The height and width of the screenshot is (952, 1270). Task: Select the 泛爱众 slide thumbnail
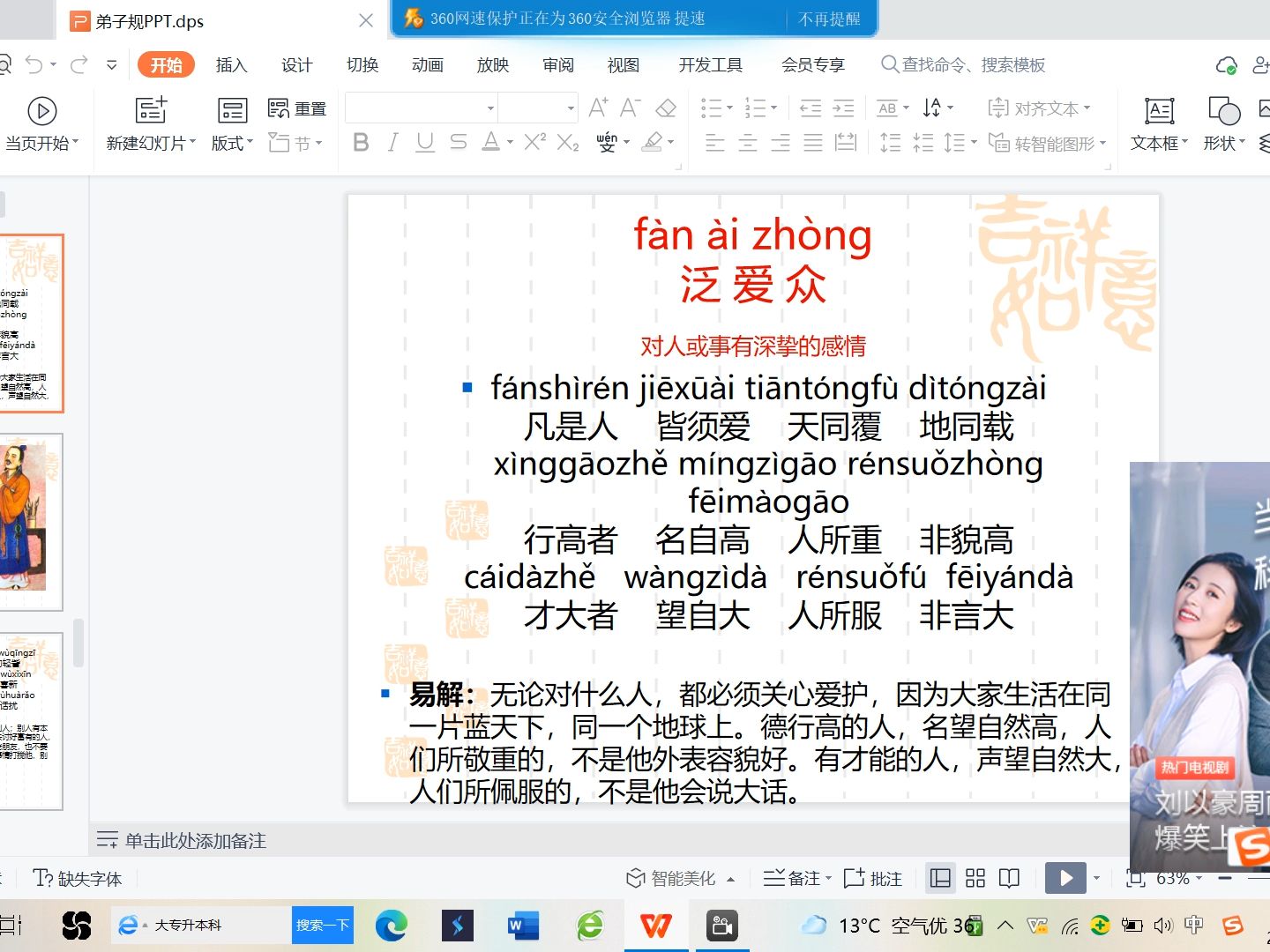pos(31,324)
